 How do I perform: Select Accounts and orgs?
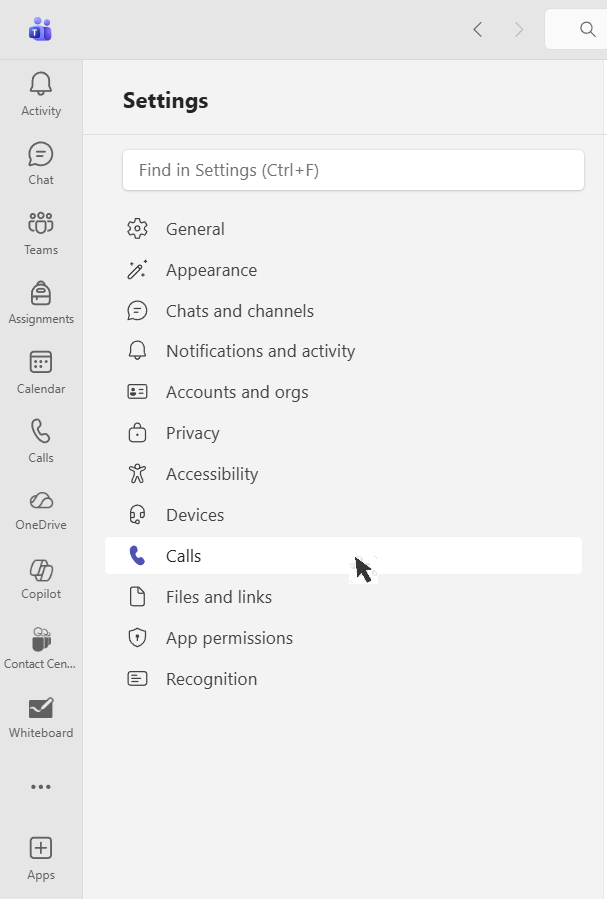[343, 392]
